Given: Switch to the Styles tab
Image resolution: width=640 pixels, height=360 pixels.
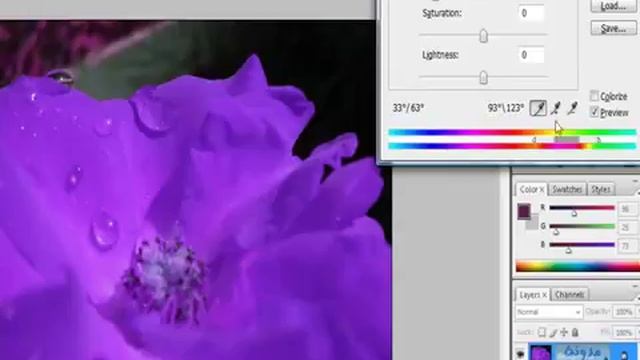Looking at the screenshot, I should click(x=600, y=189).
